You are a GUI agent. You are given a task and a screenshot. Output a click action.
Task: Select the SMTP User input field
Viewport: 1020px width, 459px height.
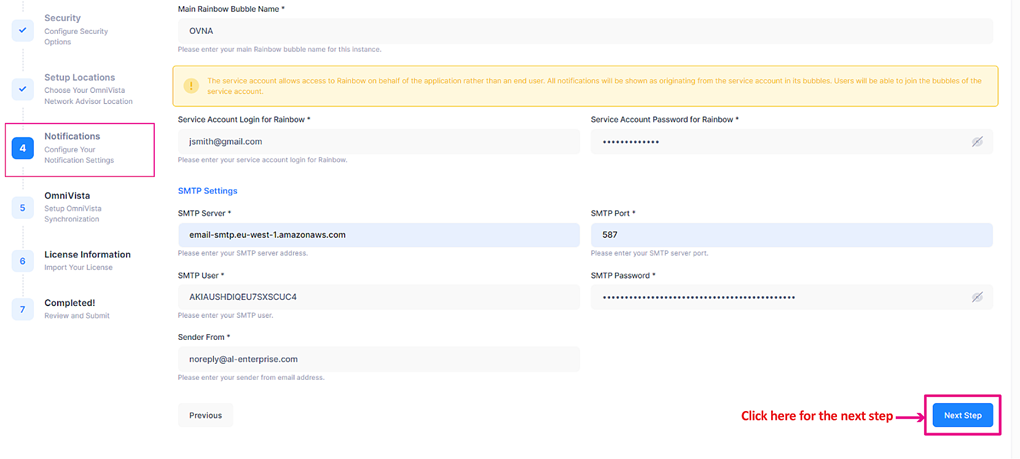pos(378,297)
